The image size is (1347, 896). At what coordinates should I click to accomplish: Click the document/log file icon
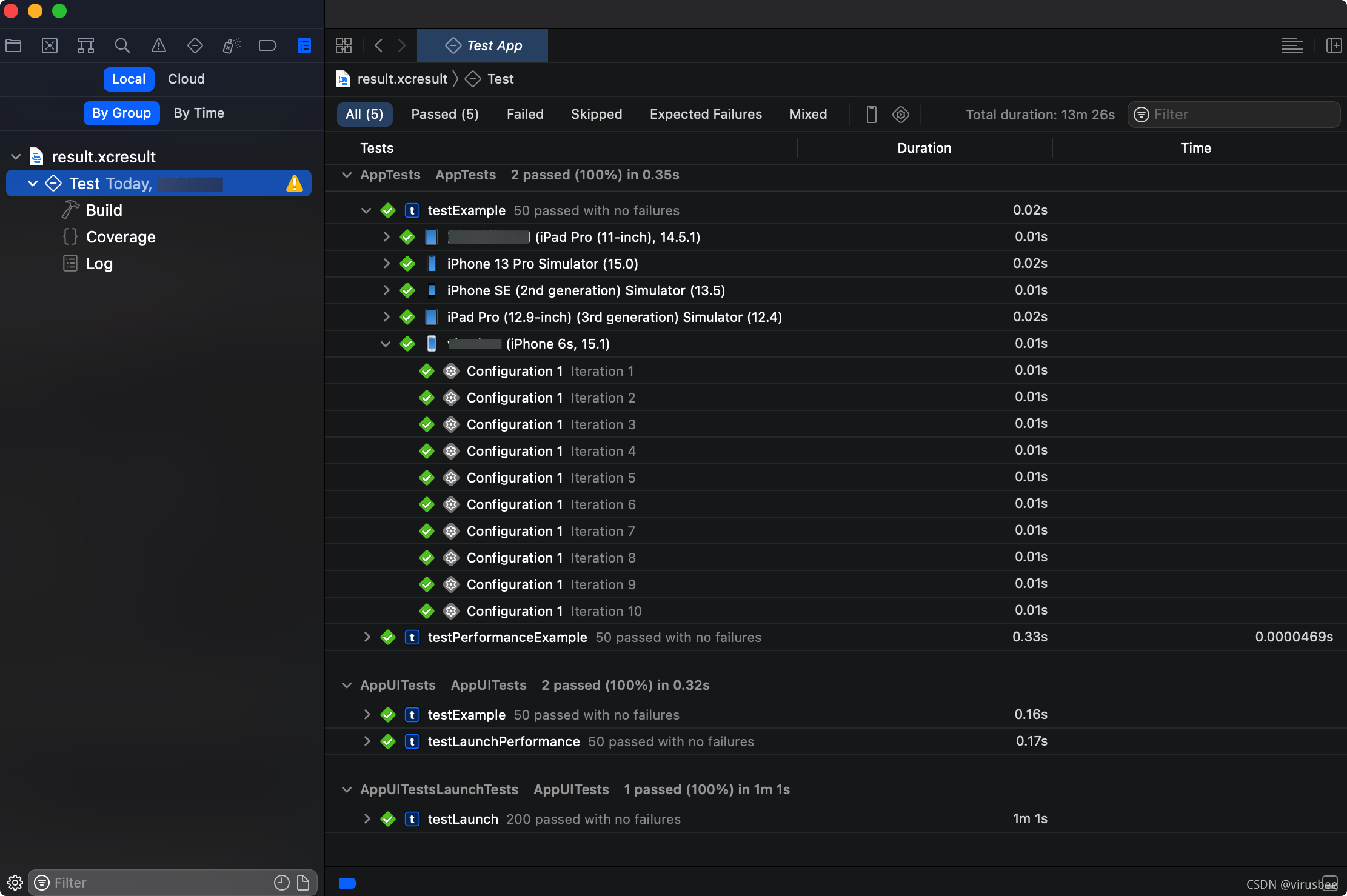(x=72, y=263)
